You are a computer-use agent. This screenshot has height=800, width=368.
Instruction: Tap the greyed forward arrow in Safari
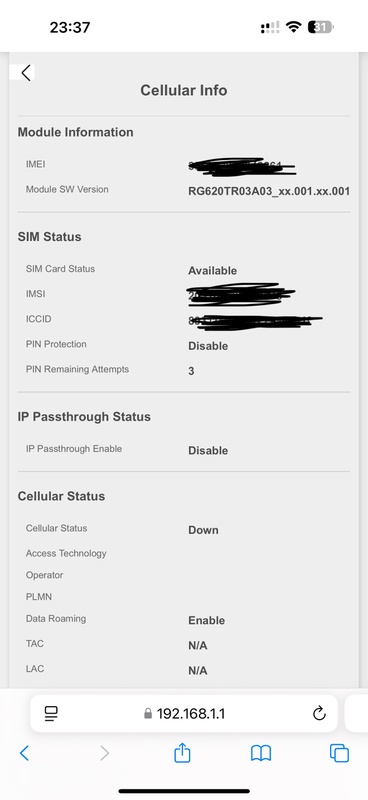tap(105, 753)
